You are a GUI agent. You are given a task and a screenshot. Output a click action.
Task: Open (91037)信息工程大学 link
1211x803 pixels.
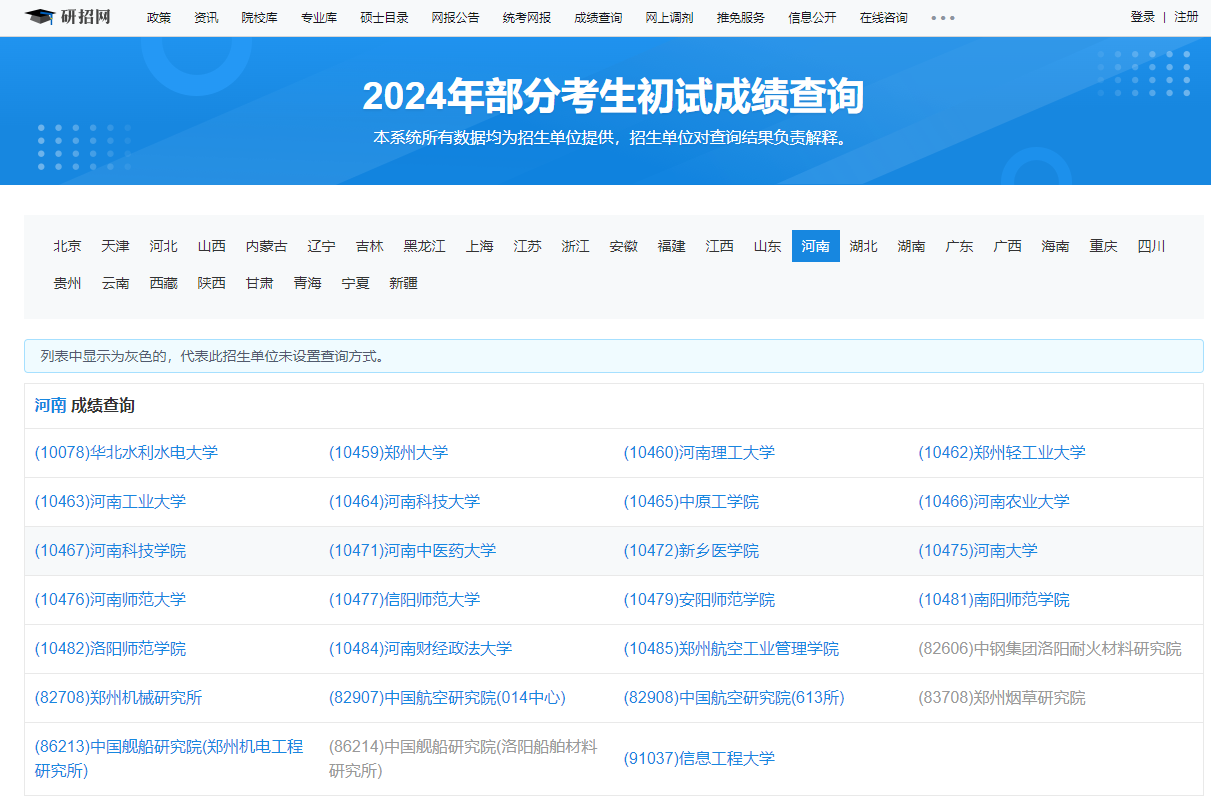pos(699,758)
